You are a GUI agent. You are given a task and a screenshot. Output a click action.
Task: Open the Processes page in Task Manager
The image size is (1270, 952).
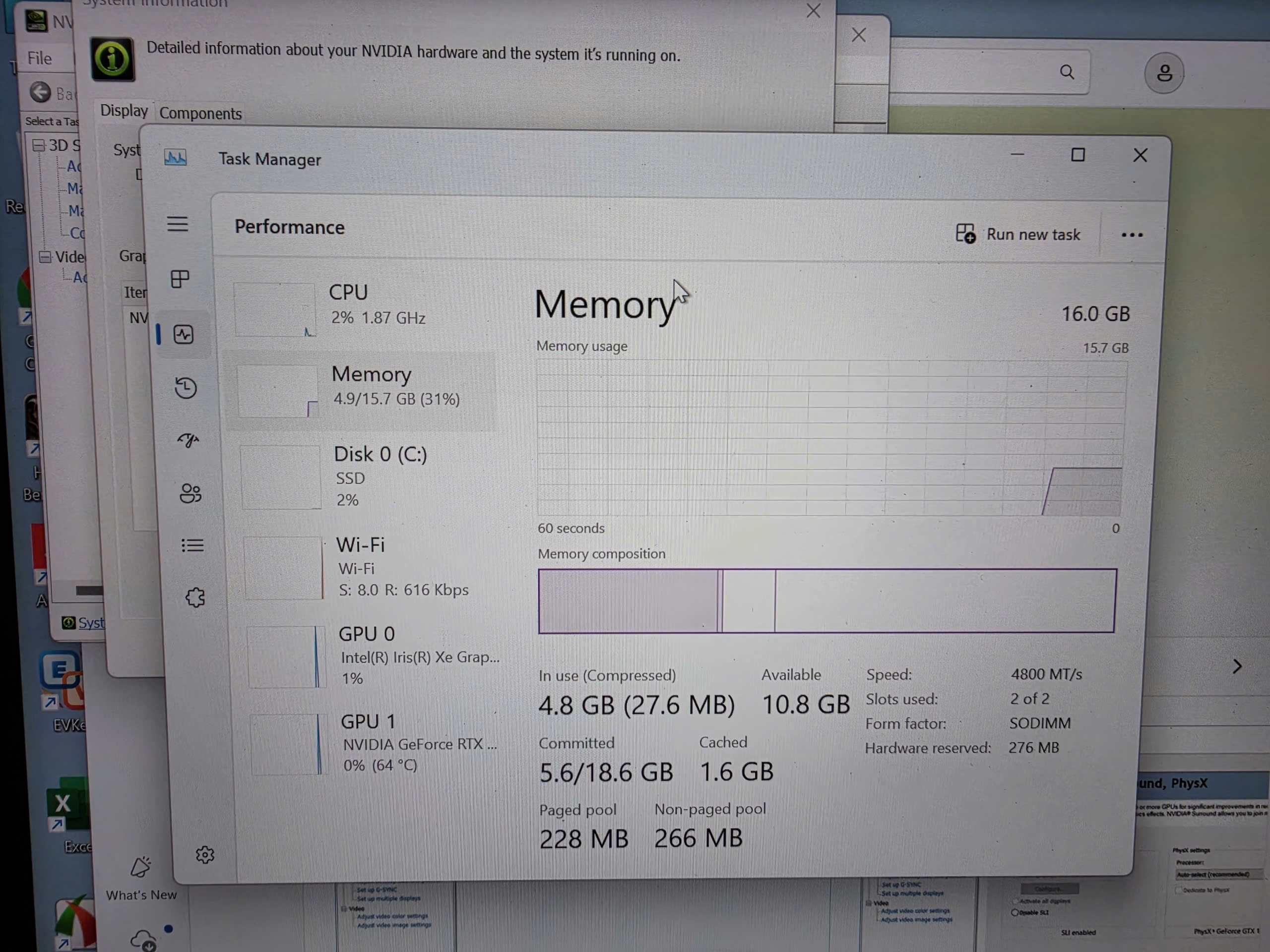click(180, 279)
